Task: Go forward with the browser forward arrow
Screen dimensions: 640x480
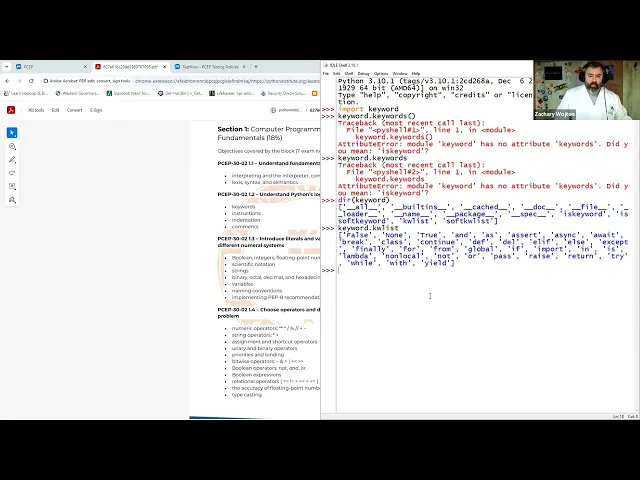Action: (19, 81)
